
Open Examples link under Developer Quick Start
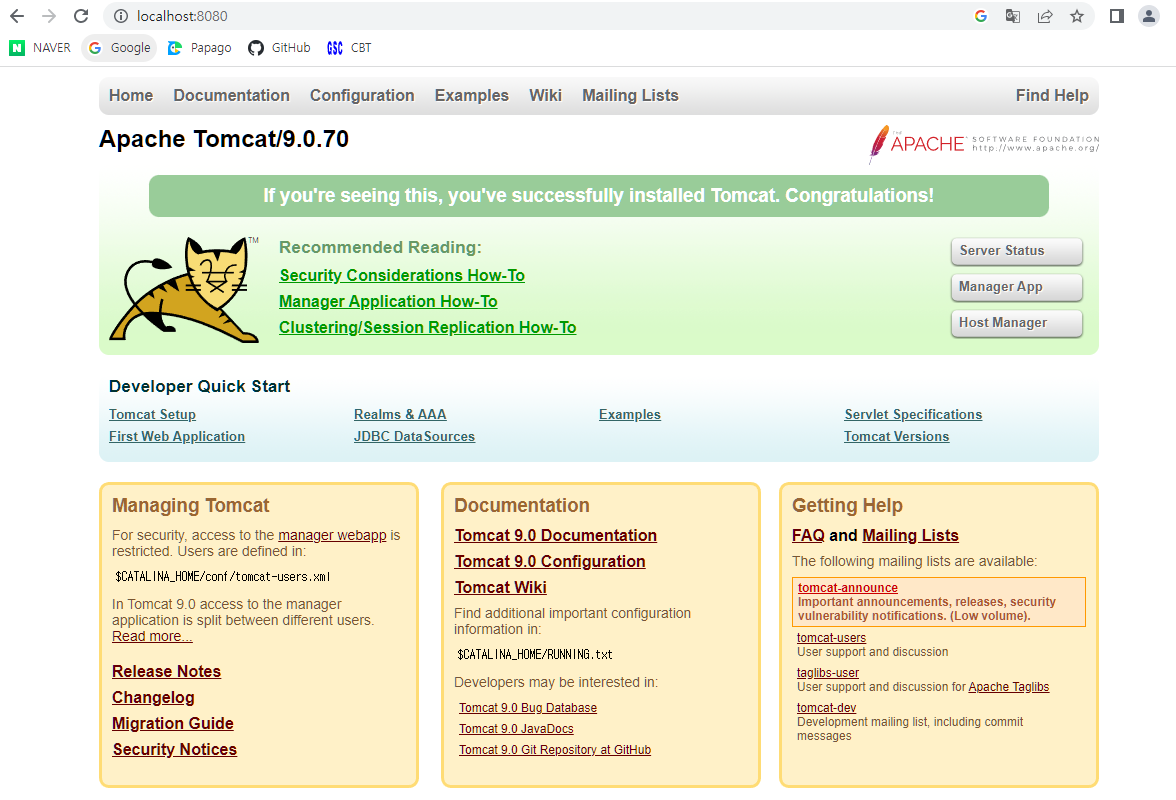pos(629,415)
